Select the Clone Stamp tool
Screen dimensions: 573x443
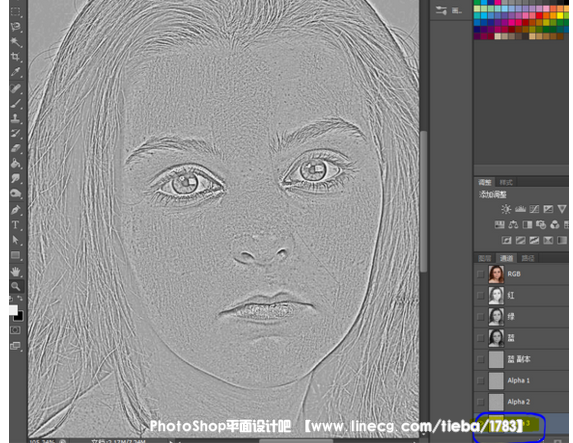coord(15,118)
